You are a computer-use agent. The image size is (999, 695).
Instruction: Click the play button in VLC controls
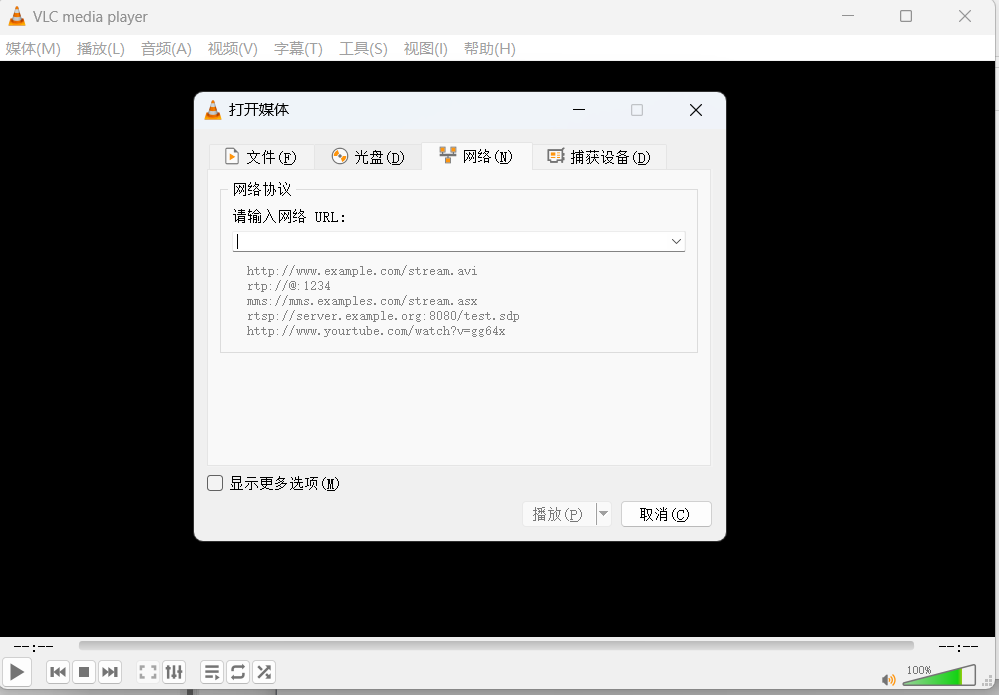coord(17,671)
